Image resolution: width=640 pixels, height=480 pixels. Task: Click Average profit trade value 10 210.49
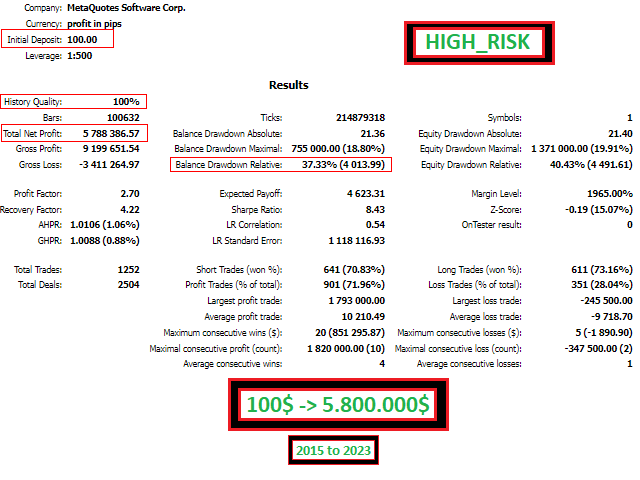(363, 316)
